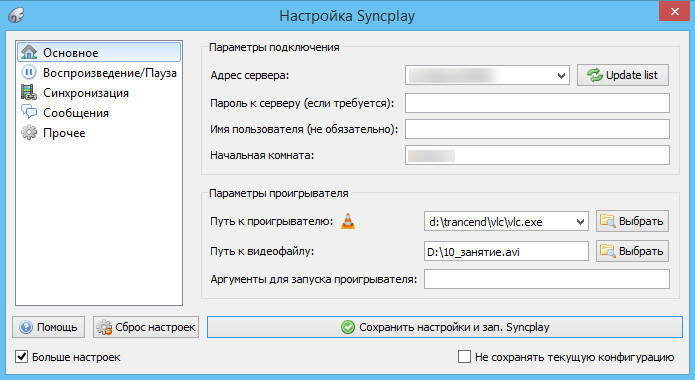The width and height of the screenshot is (695, 380).
Task: Click the speech bubbles icon beside Сообщения
Action: pyautogui.click(x=29, y=112)
